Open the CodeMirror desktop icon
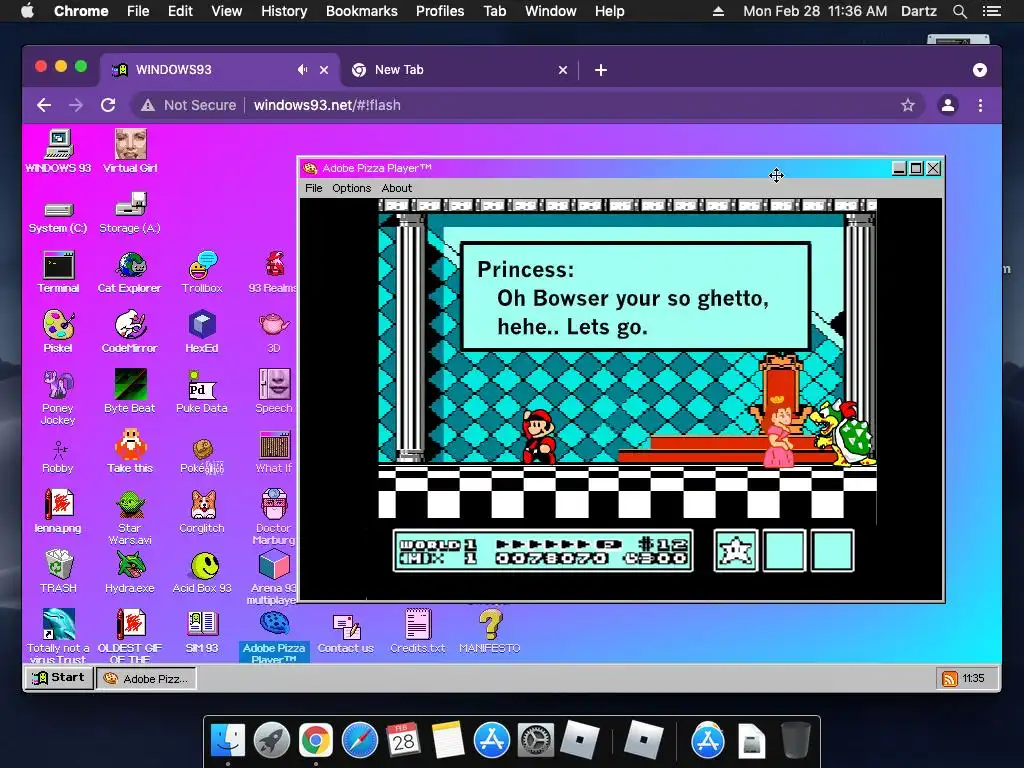The height and width of the screenshot is (768, 1024). pyautogui.click(x=130, y=332)
